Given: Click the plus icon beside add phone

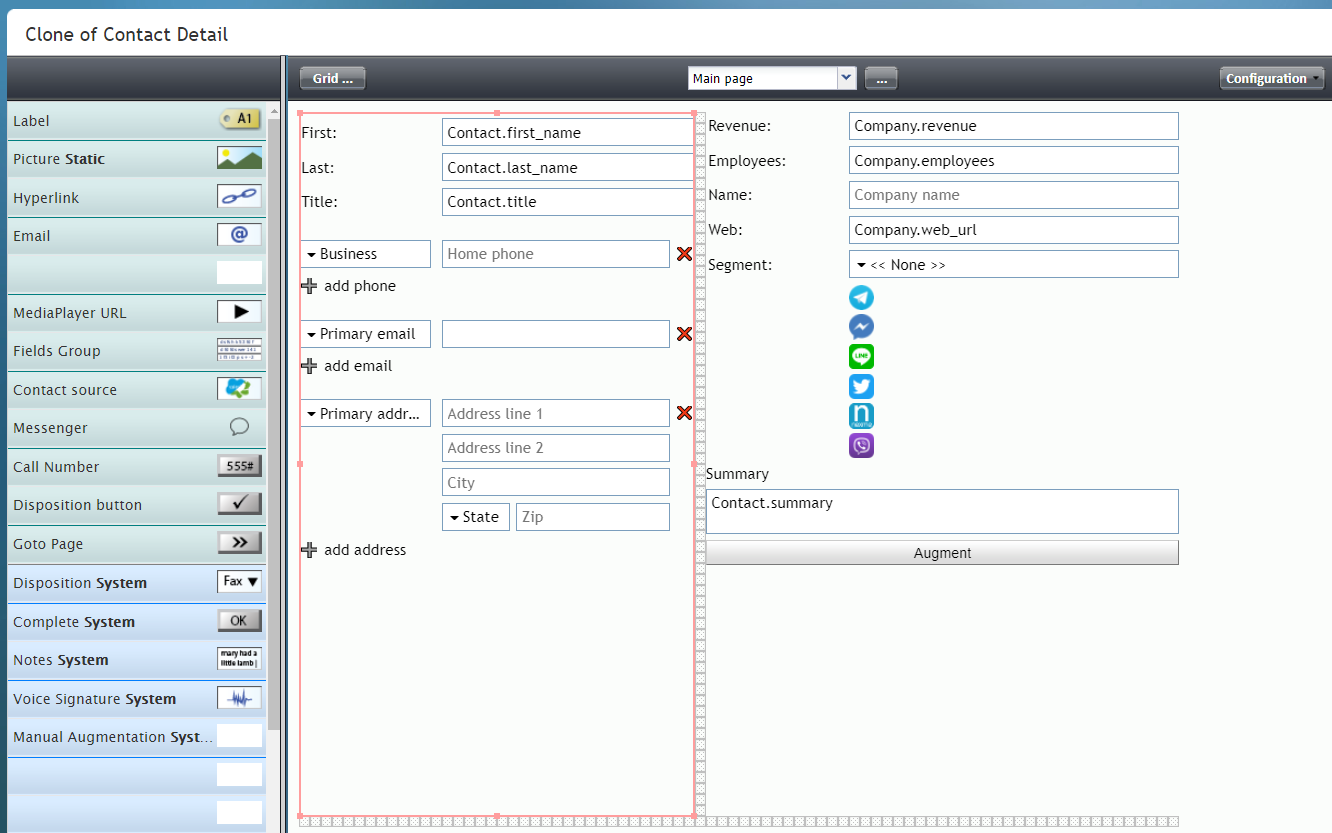Looking at the screenshot, I should 309,286.
